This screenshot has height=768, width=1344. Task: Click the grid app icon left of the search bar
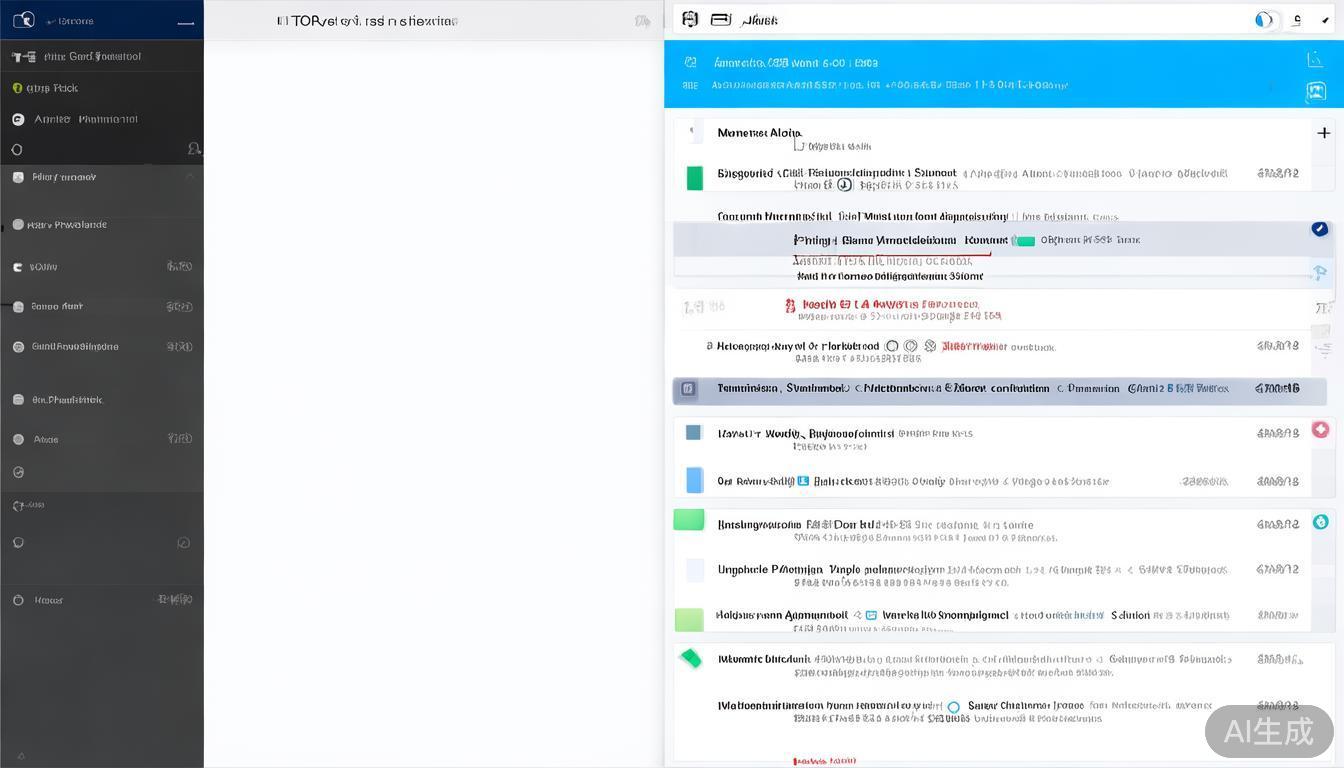coord(689,19)
